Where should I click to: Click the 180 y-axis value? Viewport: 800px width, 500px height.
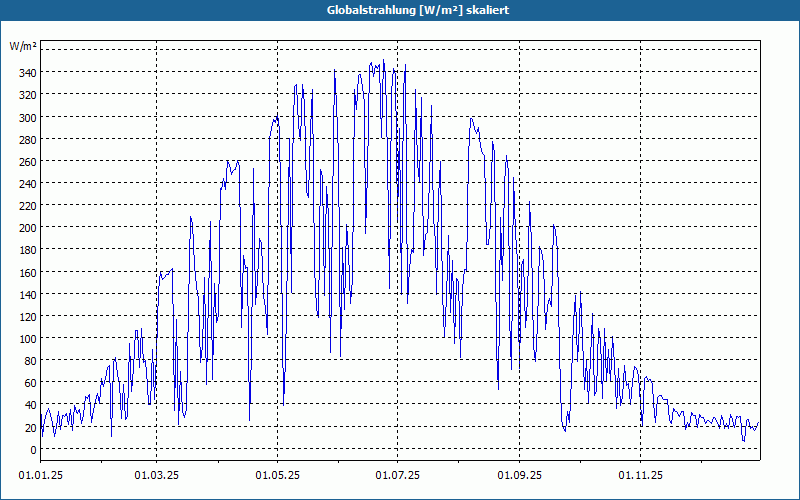pyautogui.click(x=28, y=251)
